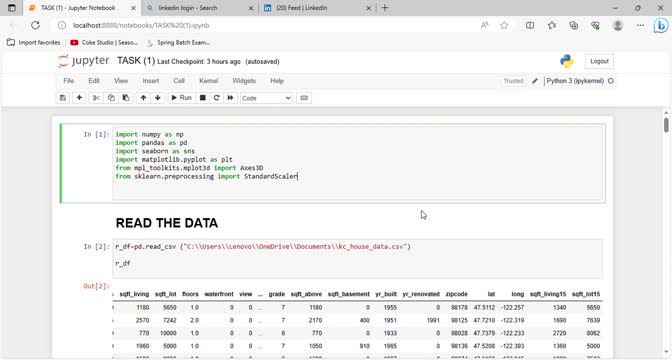Copy the selected cells icon
672x360 pixels.
point(111,98)
